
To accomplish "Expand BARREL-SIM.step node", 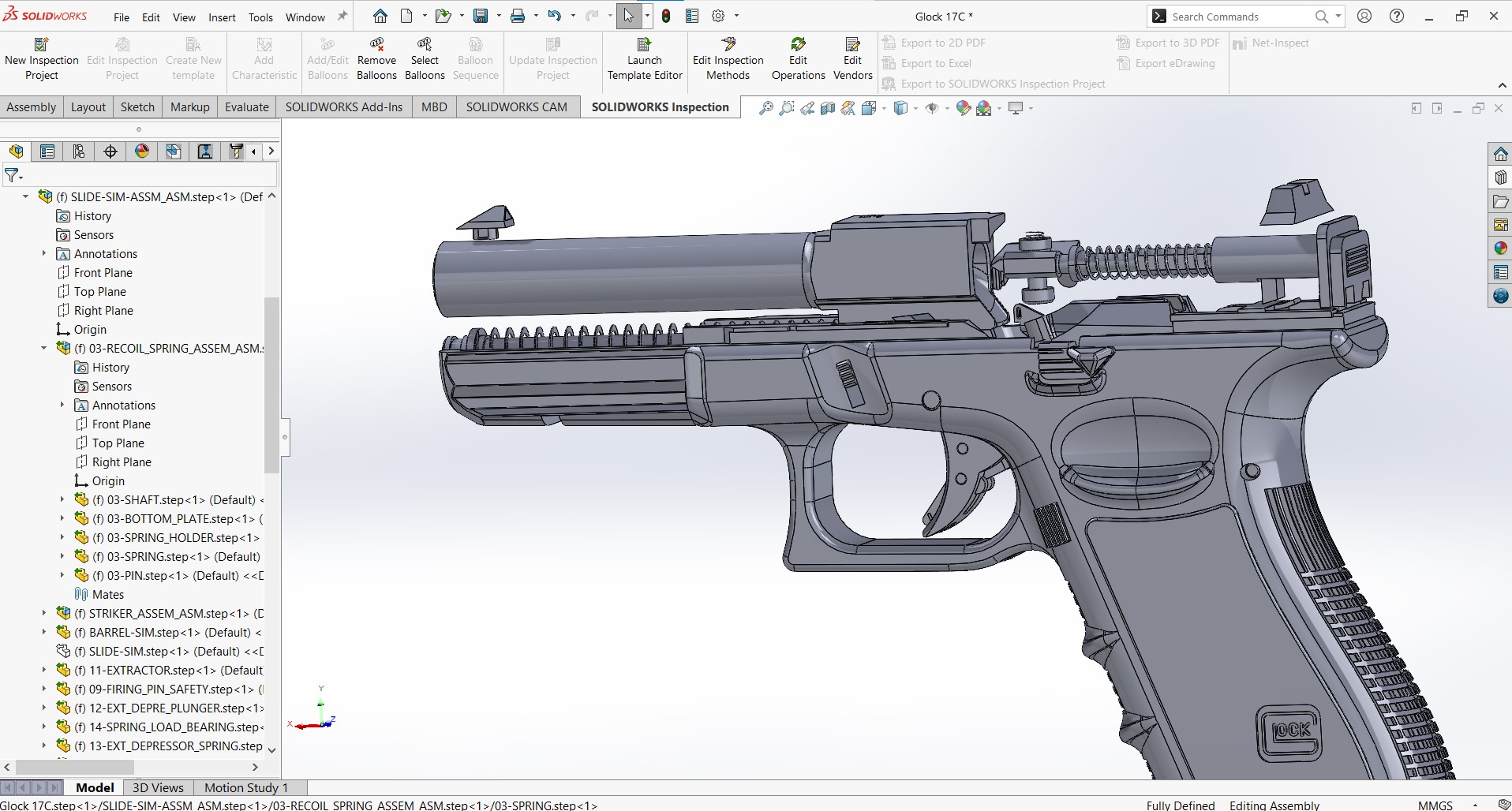I will [x=44, y=632].
